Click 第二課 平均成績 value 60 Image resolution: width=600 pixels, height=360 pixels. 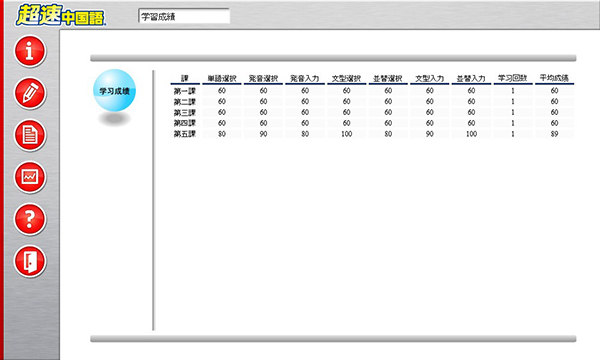554,101
